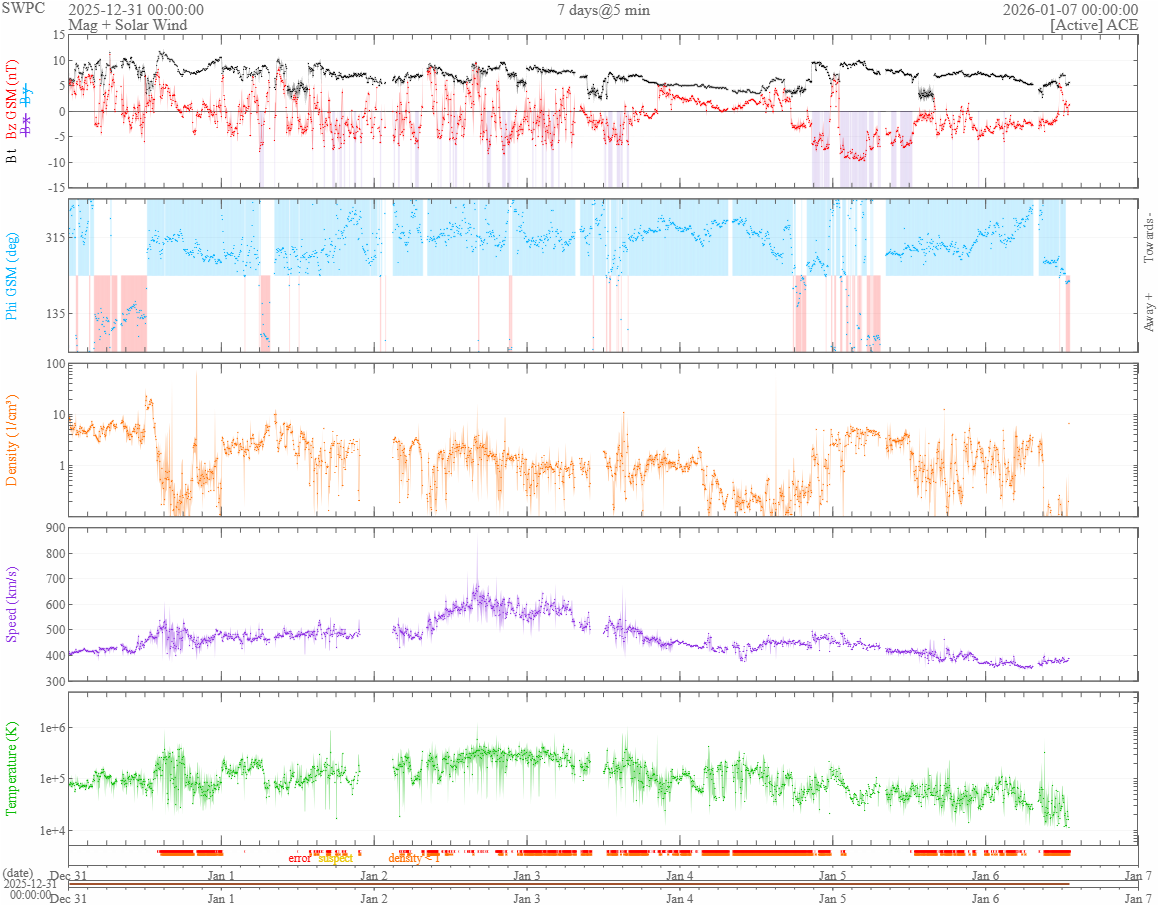Toggle the Bt series legend label
This screenshot has height=905, width=1158.
(11, 156)
